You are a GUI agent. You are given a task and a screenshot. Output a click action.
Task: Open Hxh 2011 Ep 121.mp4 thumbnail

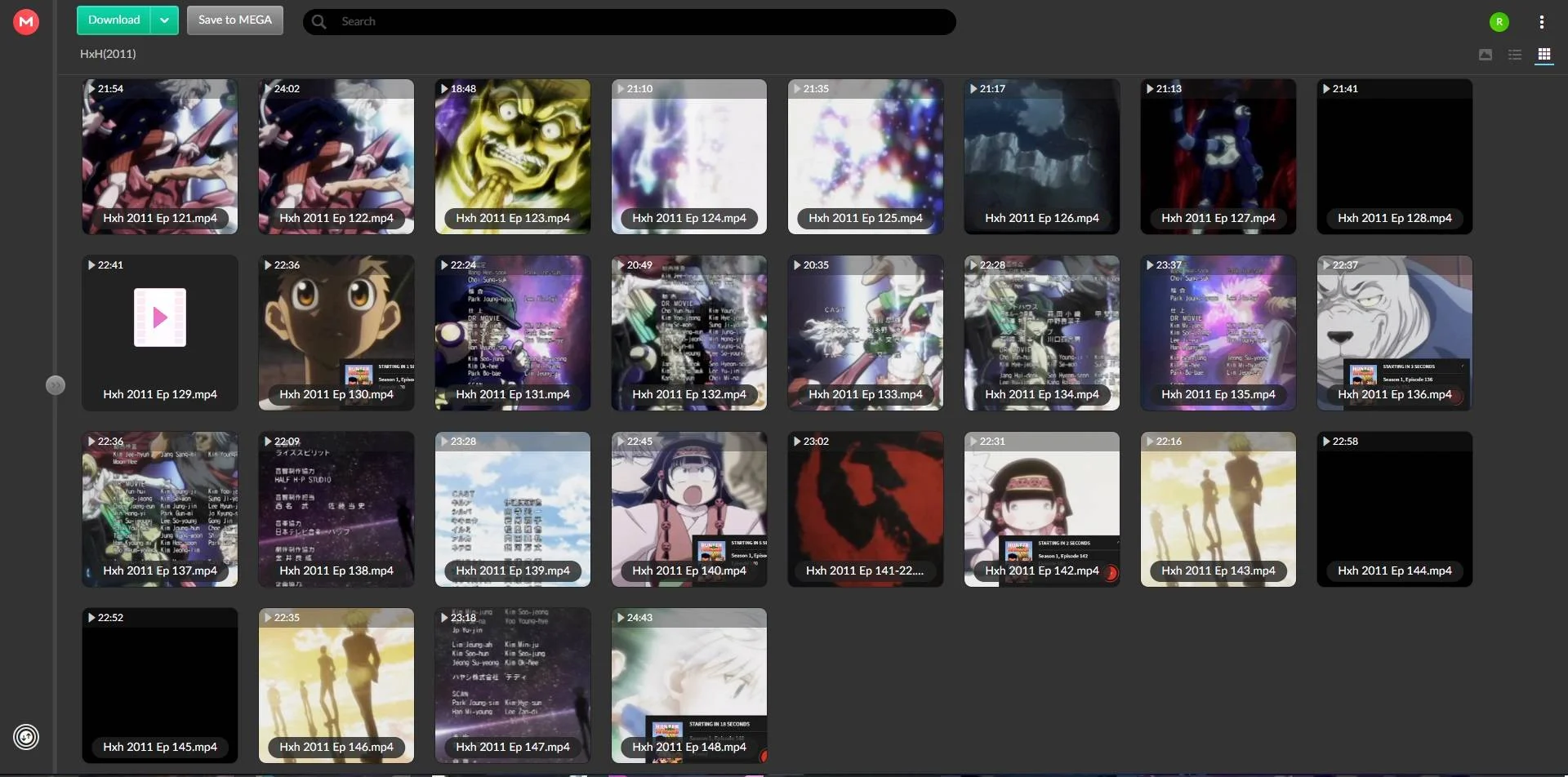pos(160,157)
